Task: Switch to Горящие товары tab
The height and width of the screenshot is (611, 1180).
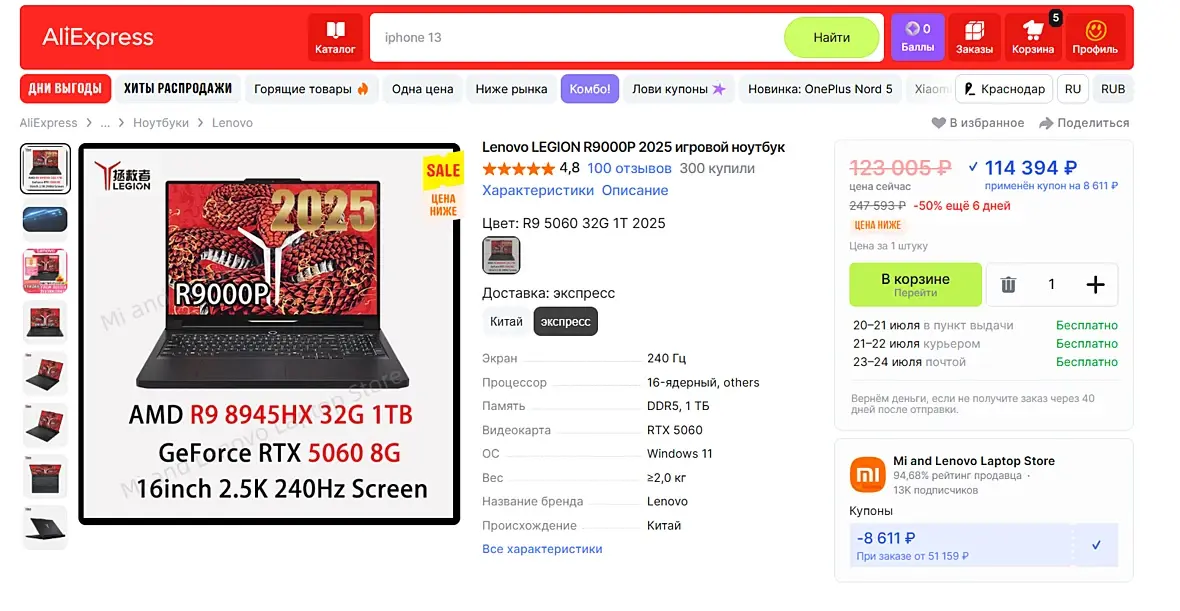Action: click(x=311, y=89)
